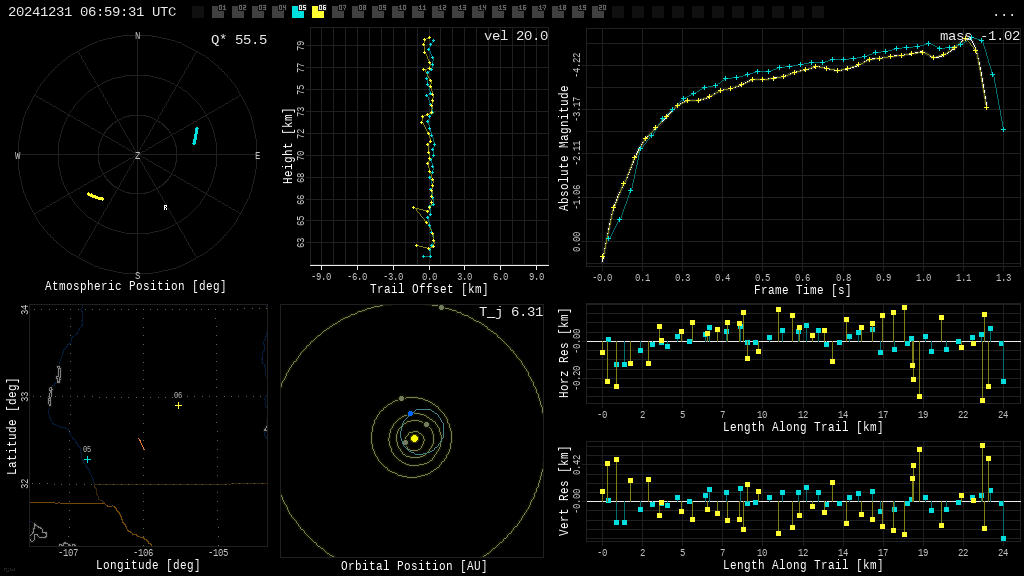Click the yellow meteor streak in sky plot
Viewport: 1024px width, 576px height.
95,196
